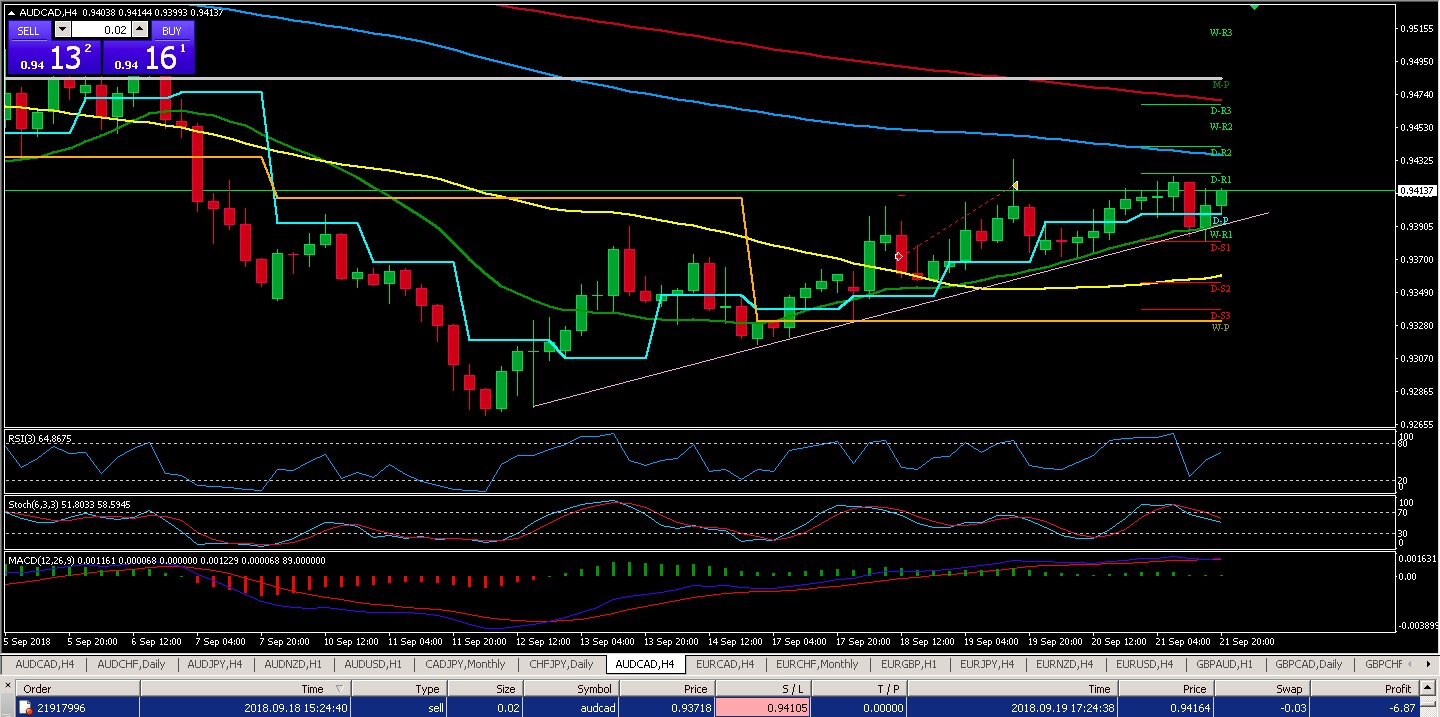1440x717 pixels.
Task: Click the MACD(12,26,9) indicator label
Action: [166, 561]
